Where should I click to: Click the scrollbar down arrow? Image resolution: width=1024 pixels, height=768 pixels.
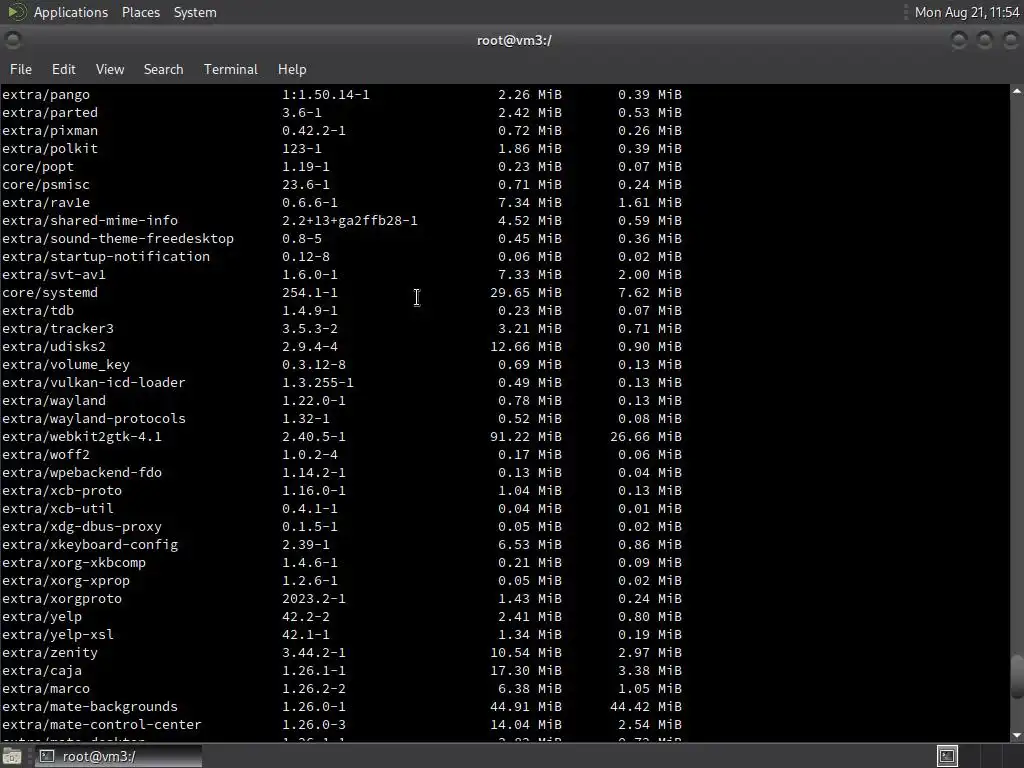[x=1017, y=735]
